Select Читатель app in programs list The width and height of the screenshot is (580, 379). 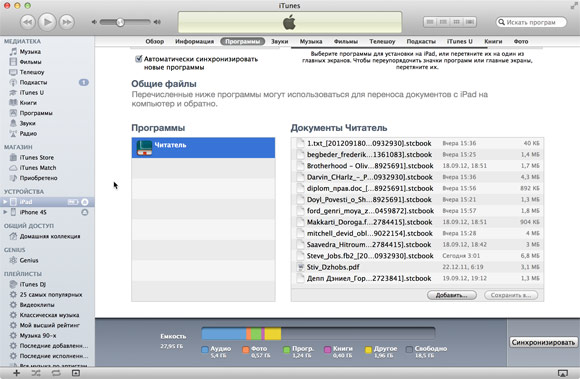203,148
